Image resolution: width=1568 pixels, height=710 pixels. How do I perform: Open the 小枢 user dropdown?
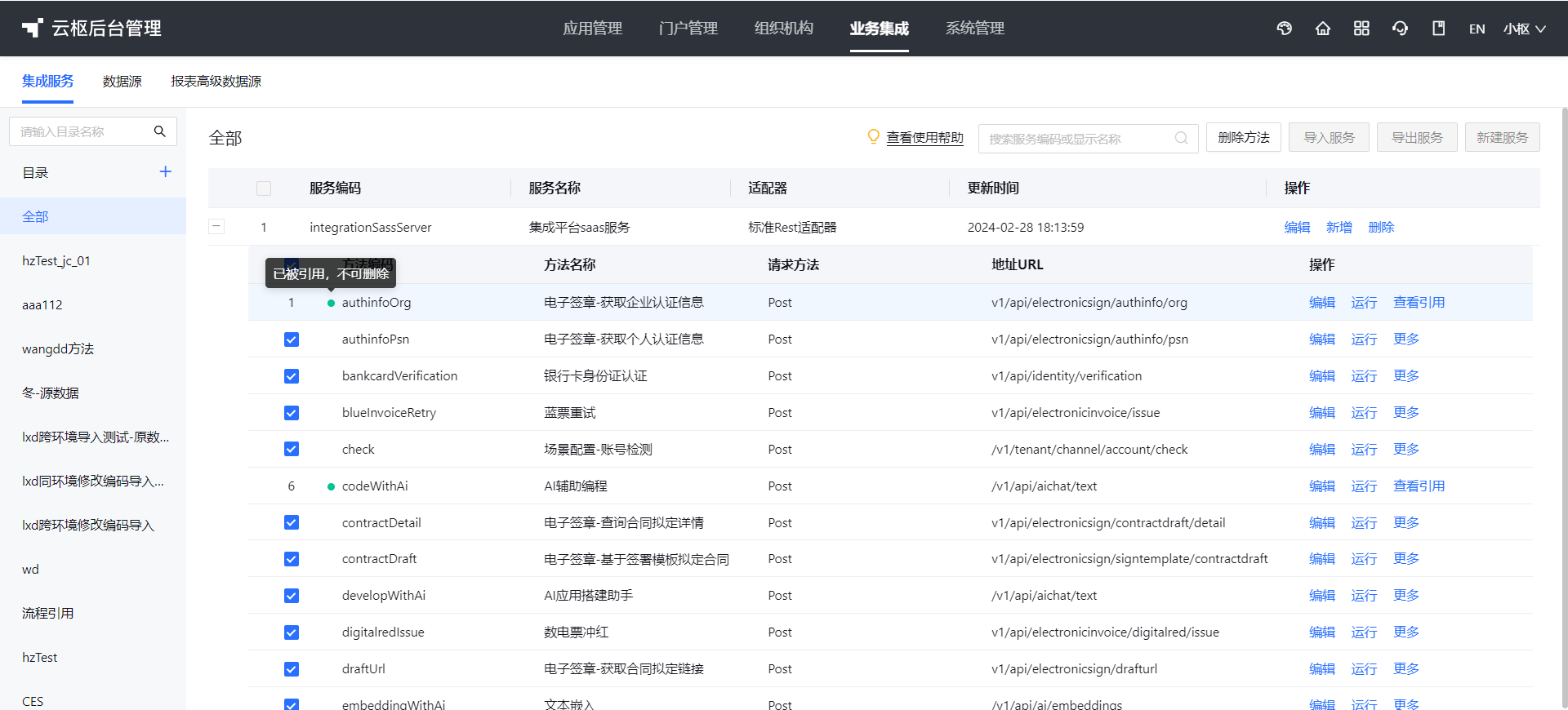[1524, 29]
